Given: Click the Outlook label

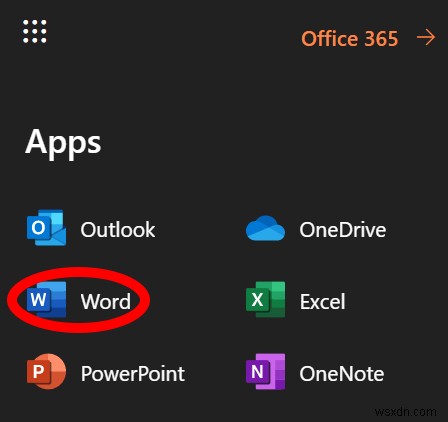Looking at the screenshot, I should point(118,230).
